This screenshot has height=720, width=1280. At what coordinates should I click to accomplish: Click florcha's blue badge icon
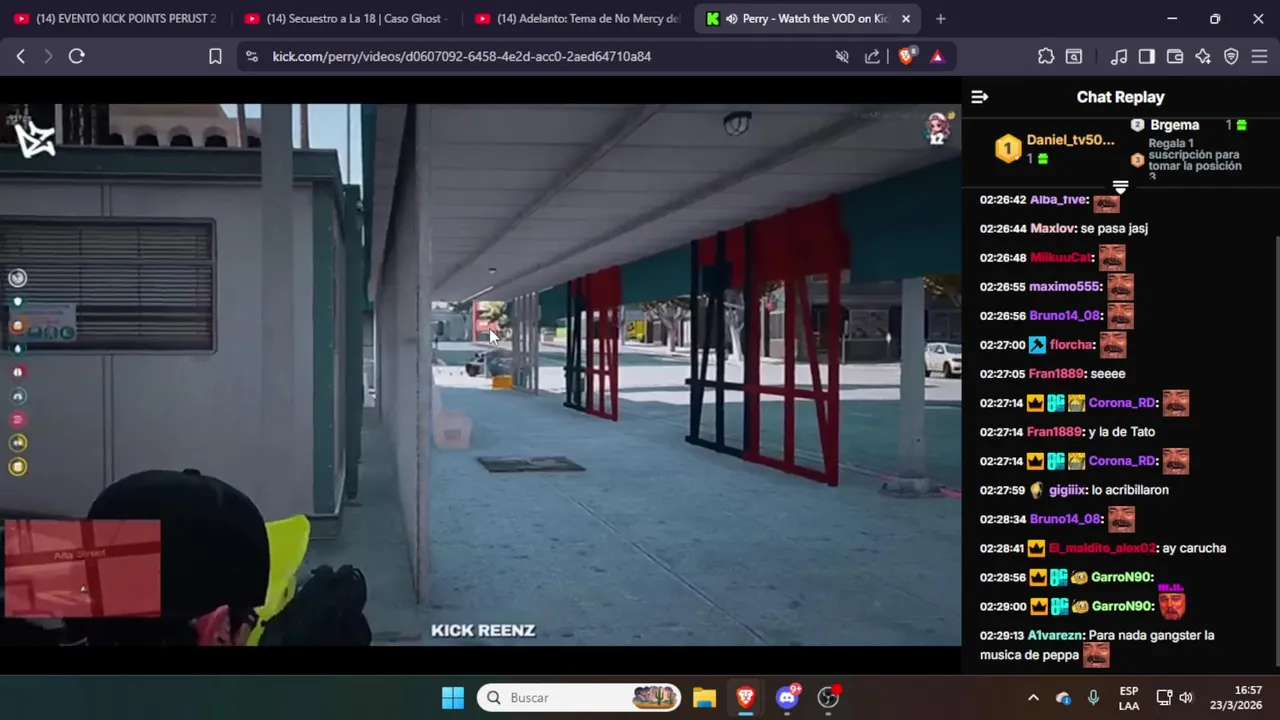coord(1037,345)
